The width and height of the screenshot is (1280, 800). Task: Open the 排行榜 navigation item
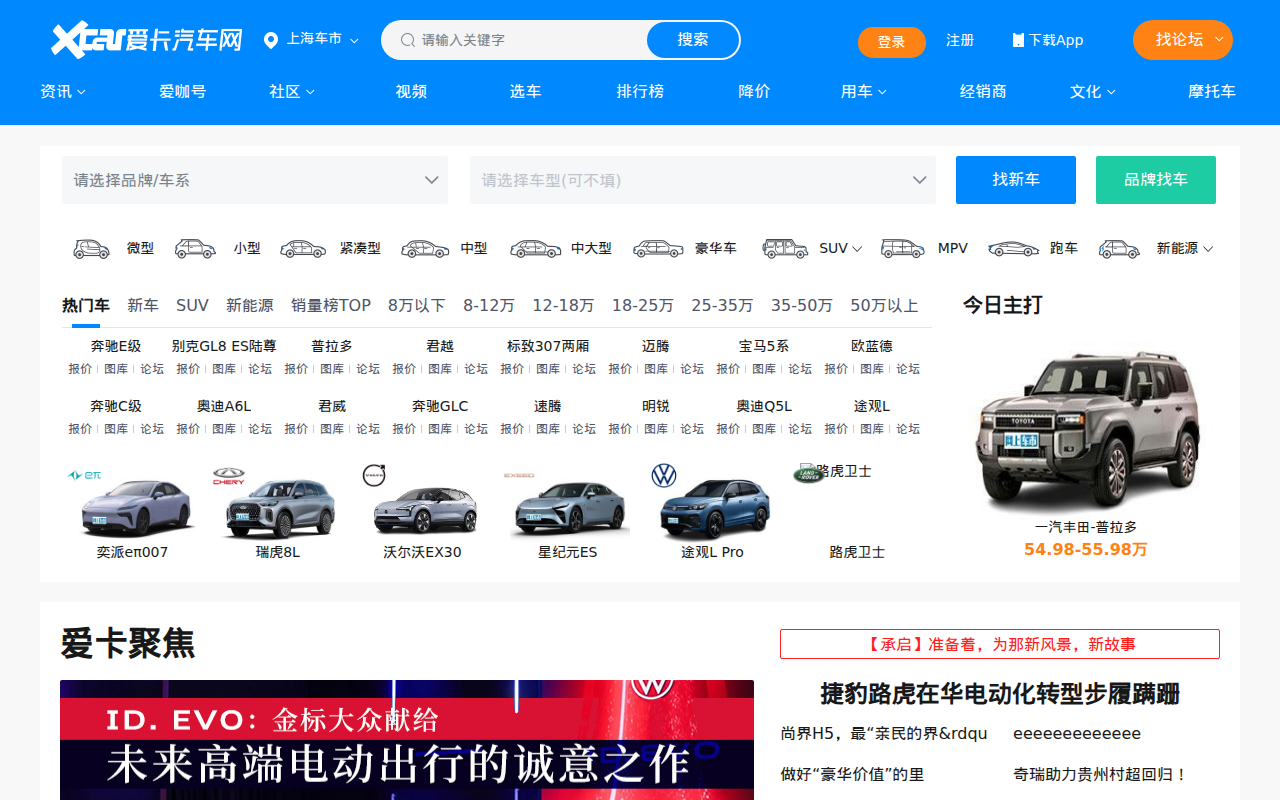click(640, 91)
